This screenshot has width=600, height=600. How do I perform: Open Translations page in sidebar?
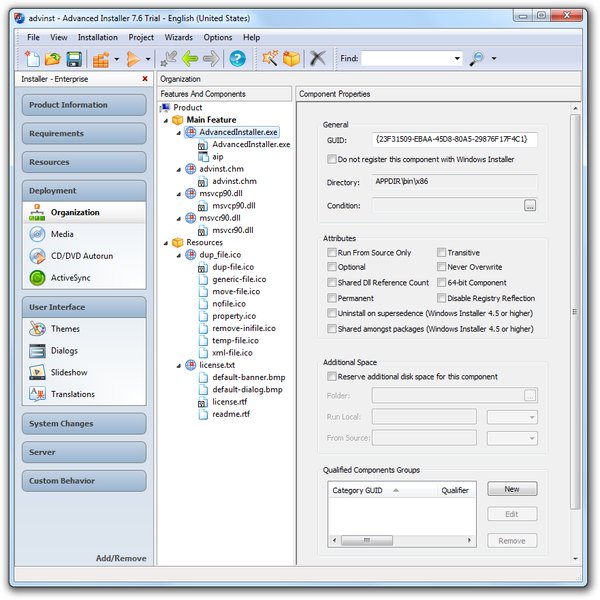[x=84, y=394]
